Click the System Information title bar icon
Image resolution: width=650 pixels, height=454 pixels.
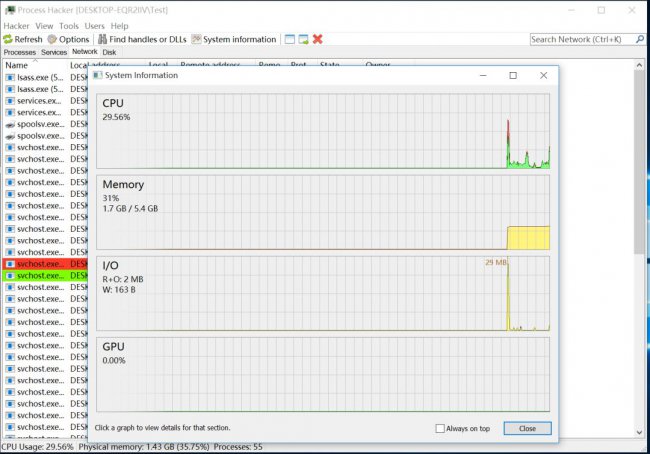coord(98,75)
